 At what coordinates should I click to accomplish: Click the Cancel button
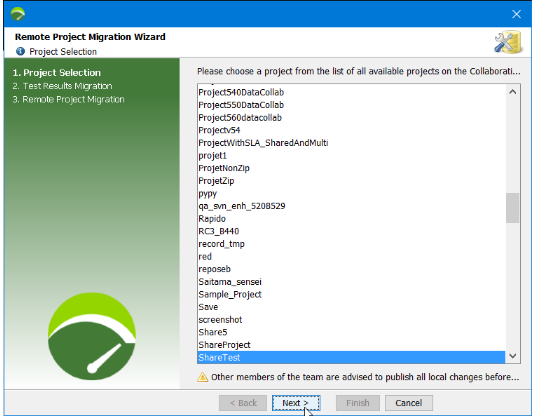coord(409,403)
